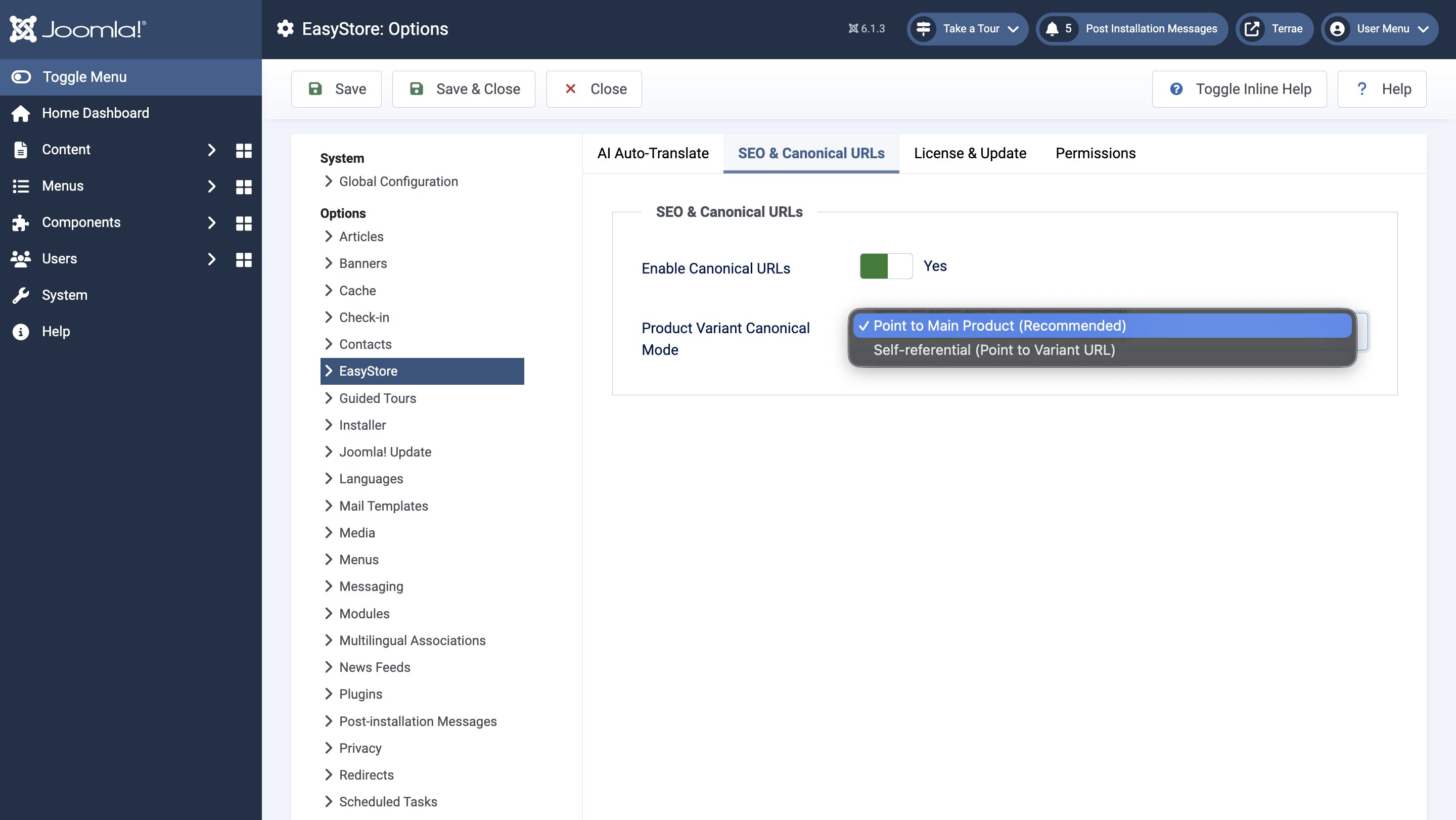Open Post Installation Messages
1456x820 pixels.
tap(1131, 29)
